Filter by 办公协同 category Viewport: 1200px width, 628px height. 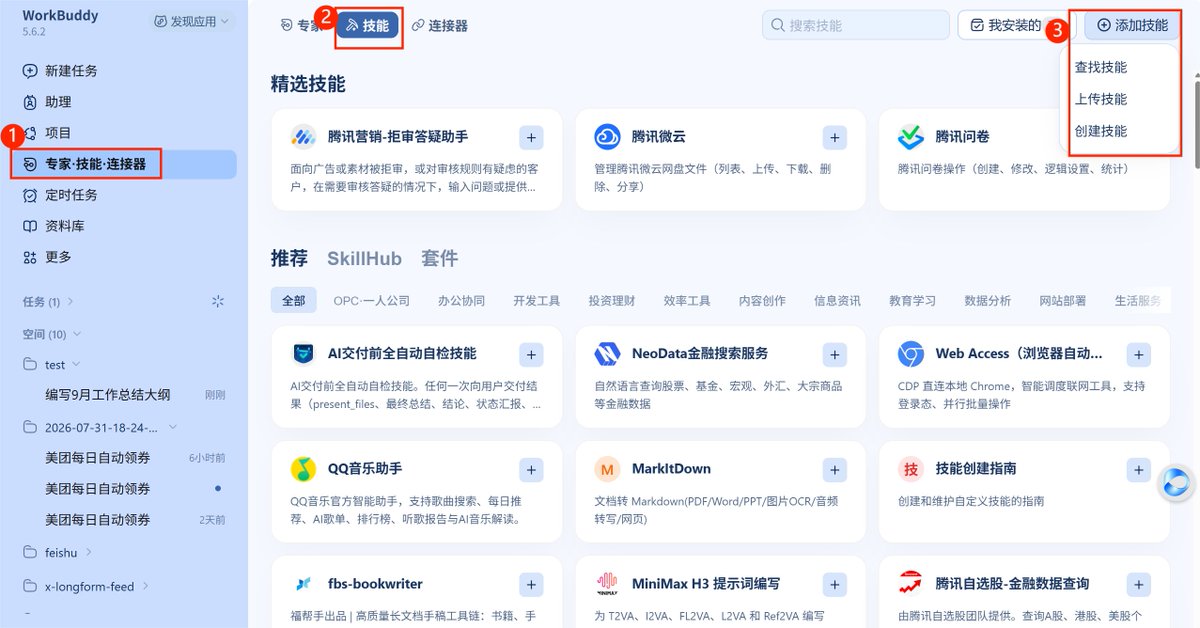pos(461,300)
